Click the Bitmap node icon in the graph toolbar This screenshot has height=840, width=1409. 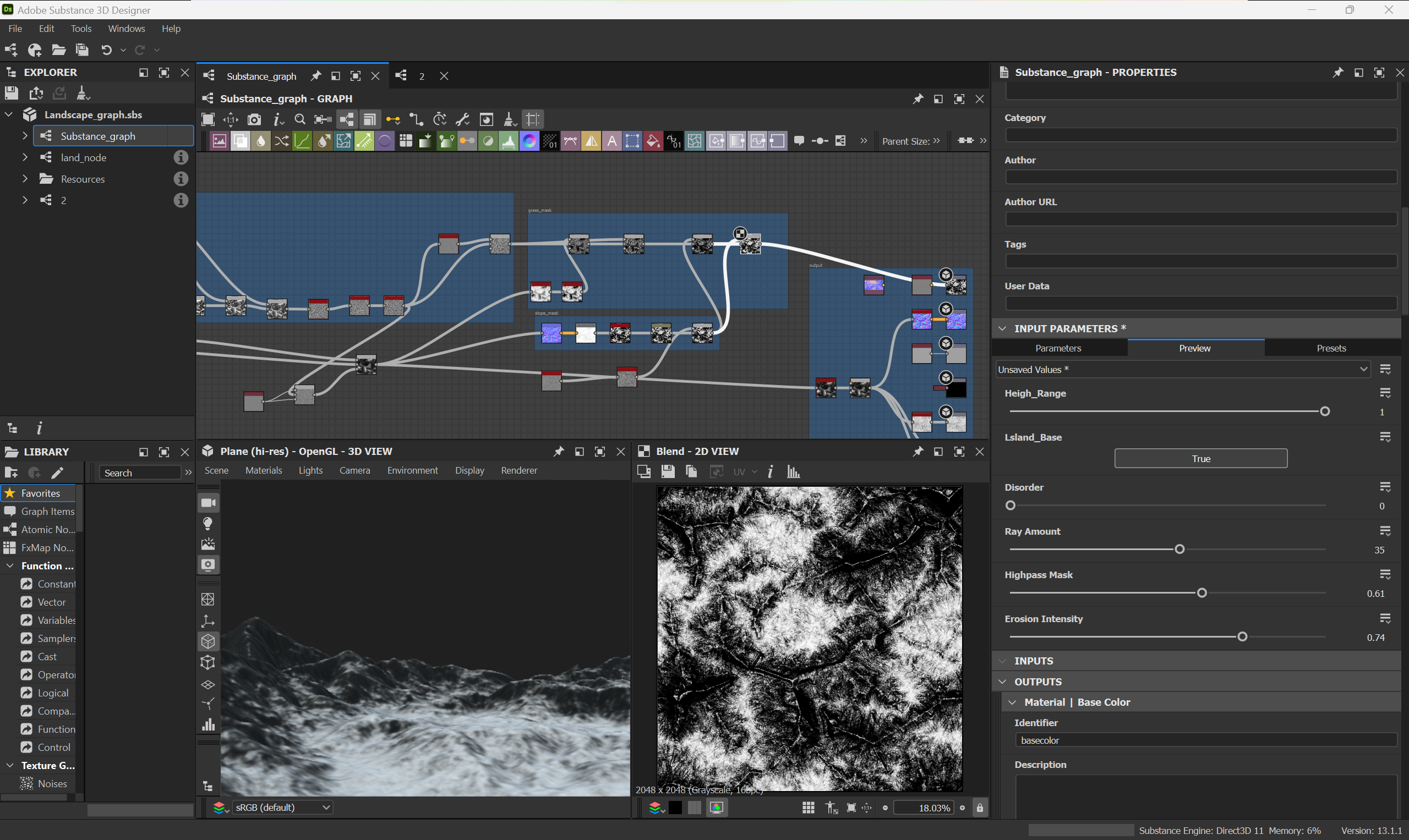click(219, 141)
